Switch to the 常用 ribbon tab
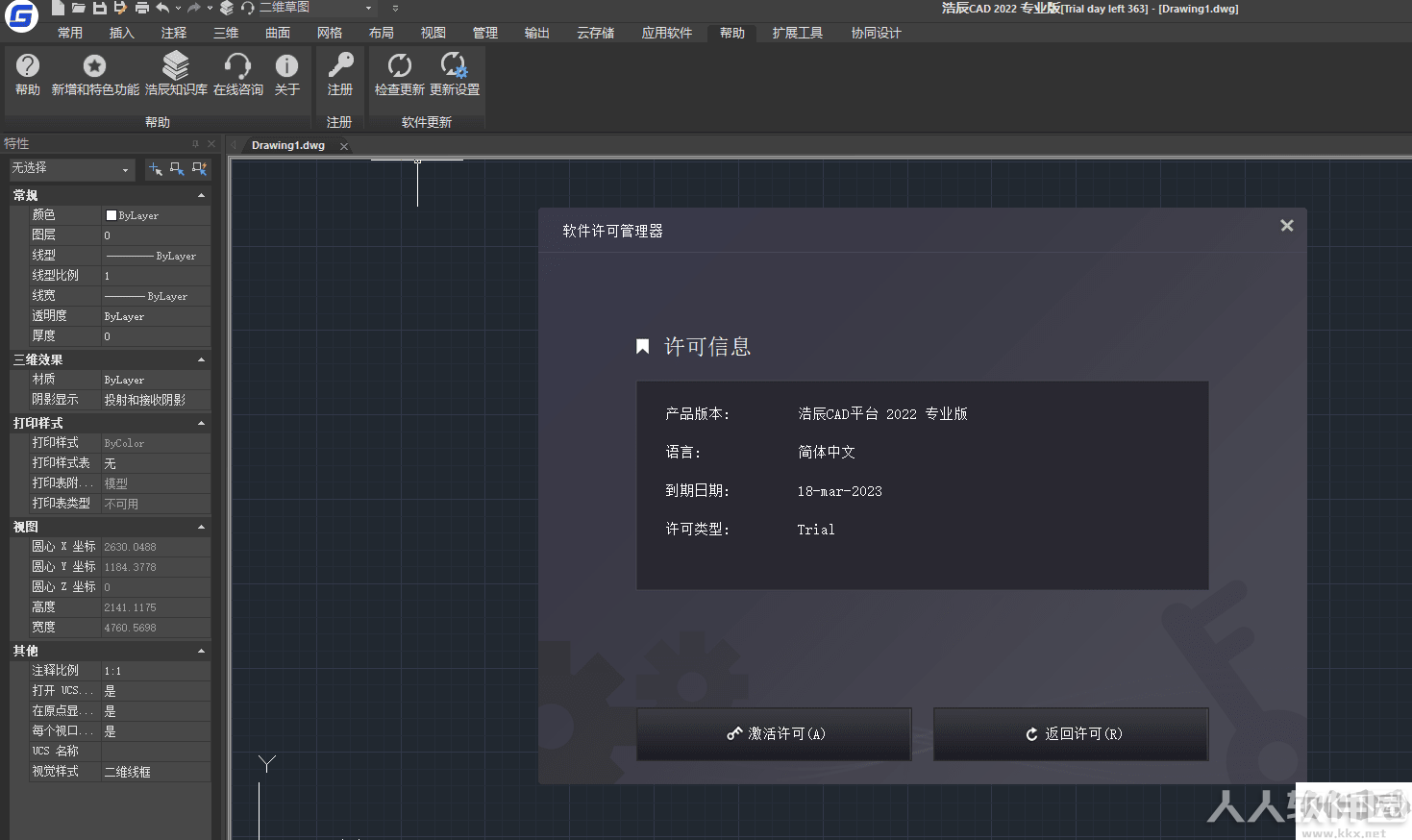The image size is (1412, 840). coord(70,33)
